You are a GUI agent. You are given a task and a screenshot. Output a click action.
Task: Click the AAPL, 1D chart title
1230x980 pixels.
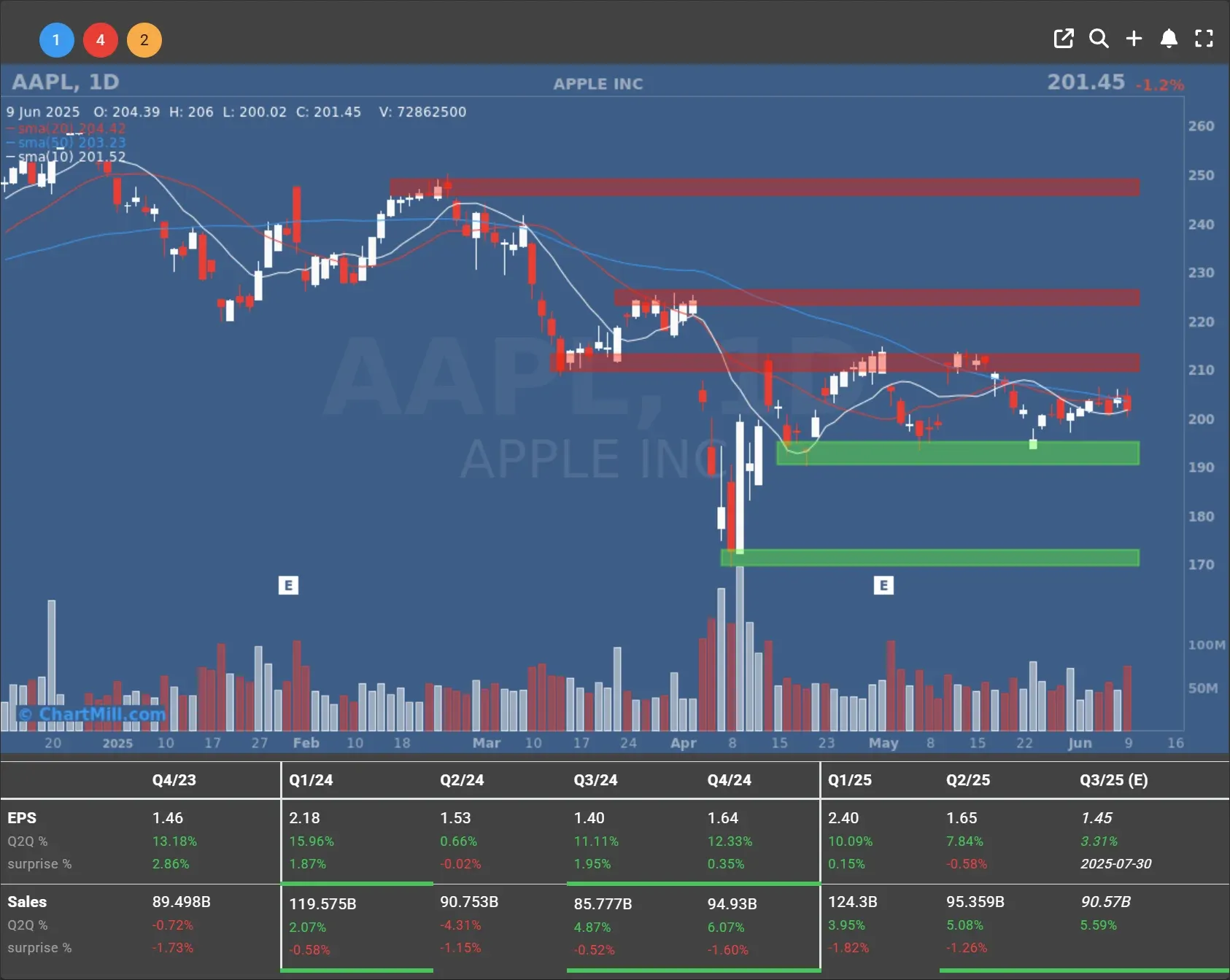pos(66,82)
